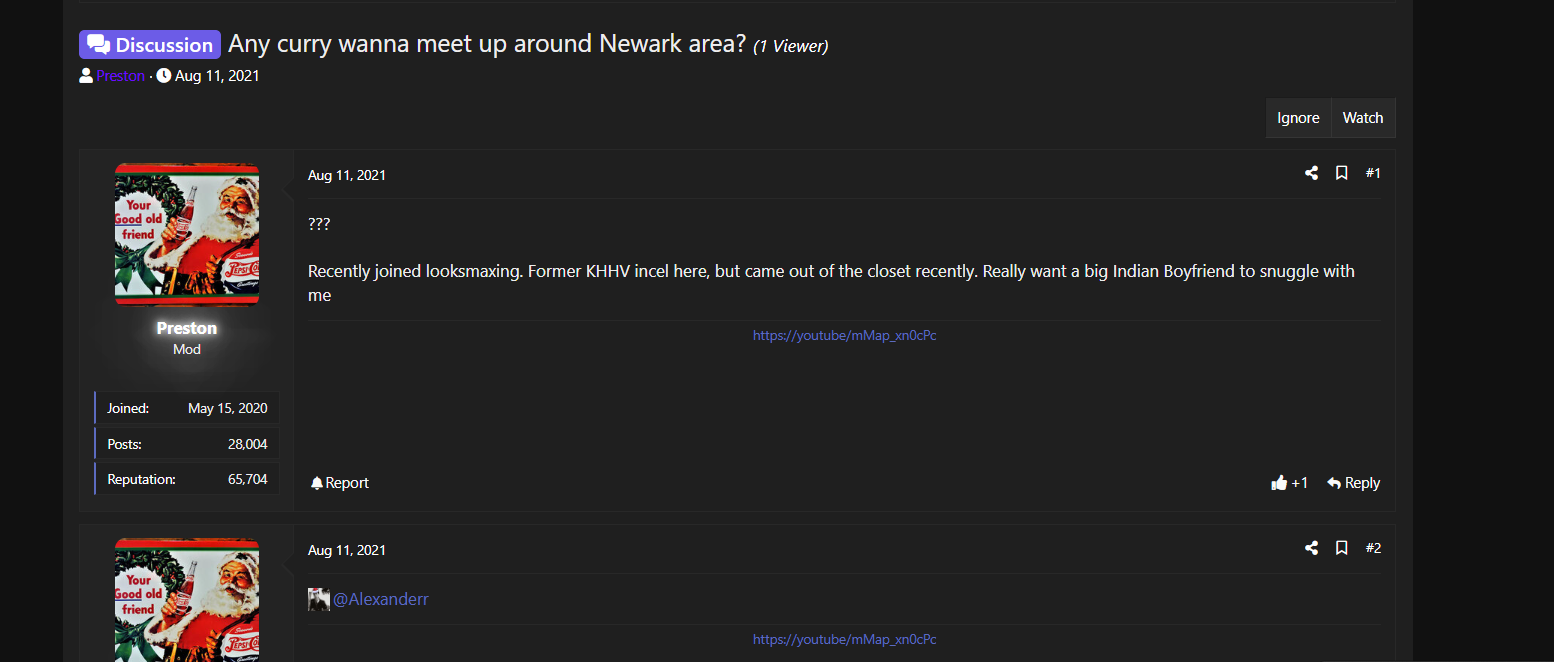Open the @Alexanderr mention profile

tap(380, 599)
